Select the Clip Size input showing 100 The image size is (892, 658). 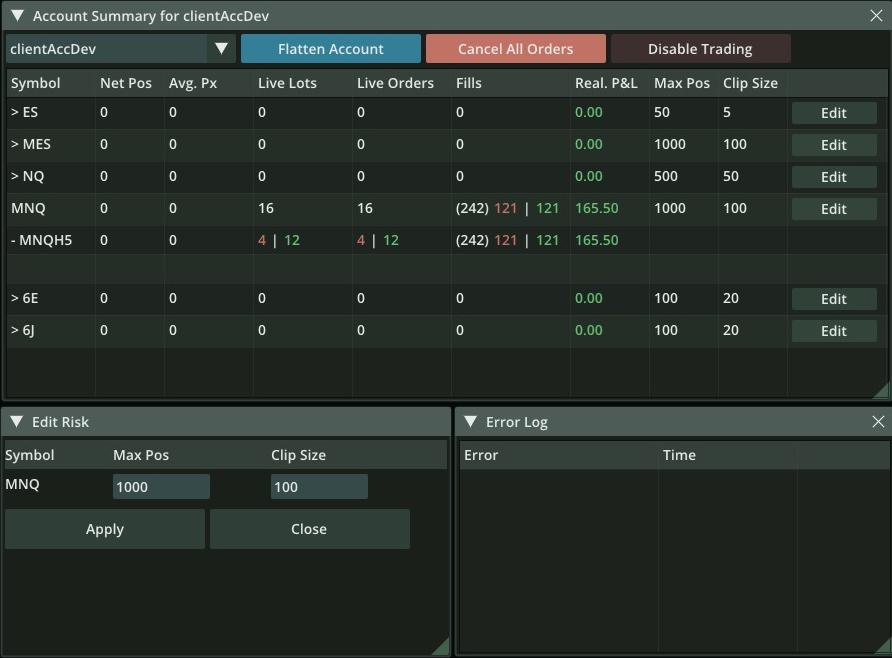click(x=318, y=486)
